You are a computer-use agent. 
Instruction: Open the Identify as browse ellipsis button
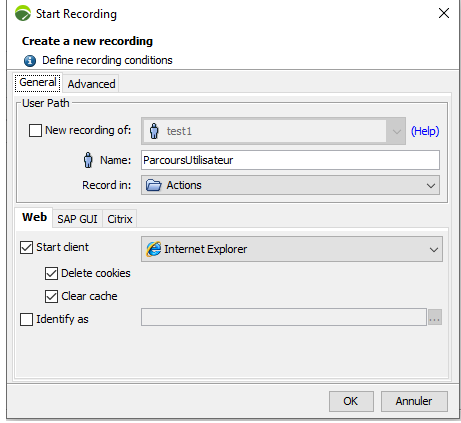pos(435,317)
